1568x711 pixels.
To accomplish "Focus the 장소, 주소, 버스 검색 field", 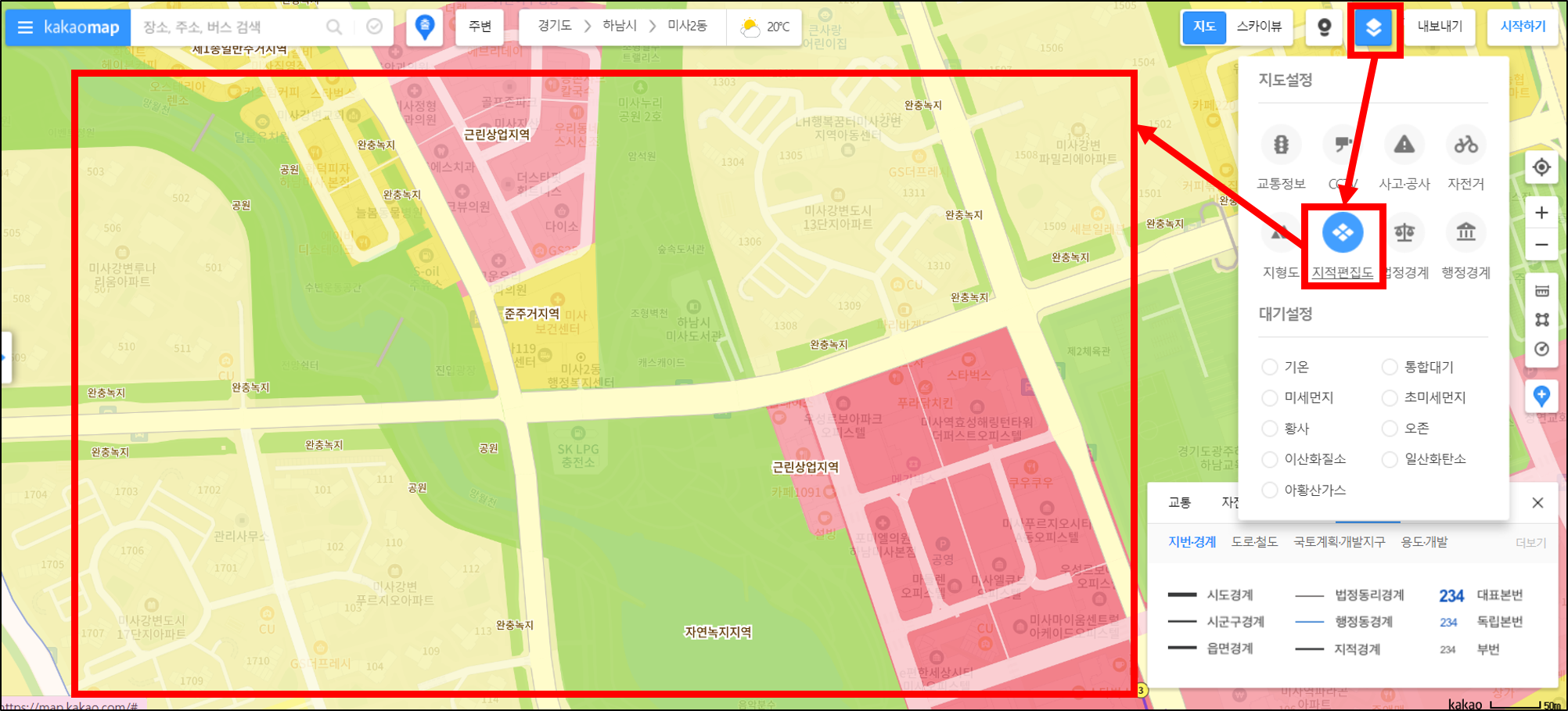I will click(x=227, y=27).
